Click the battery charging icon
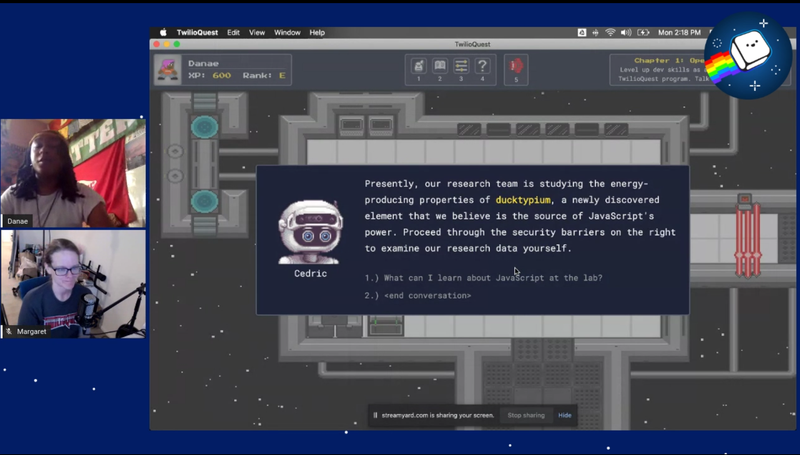Screen dimensions: 800x455 coord(643,32)
